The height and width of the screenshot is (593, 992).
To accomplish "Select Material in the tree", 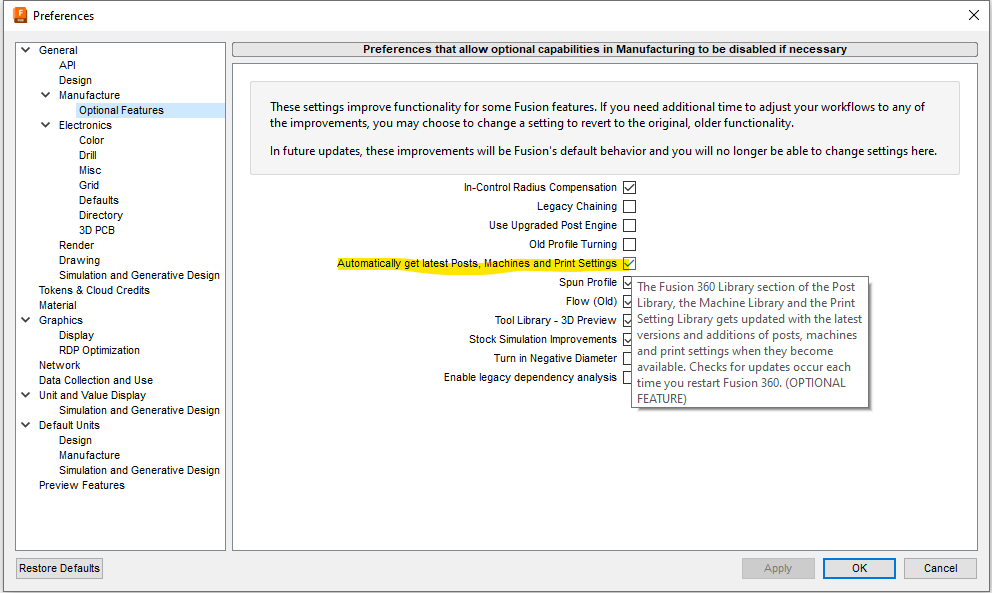I will [x=58, y=305].
